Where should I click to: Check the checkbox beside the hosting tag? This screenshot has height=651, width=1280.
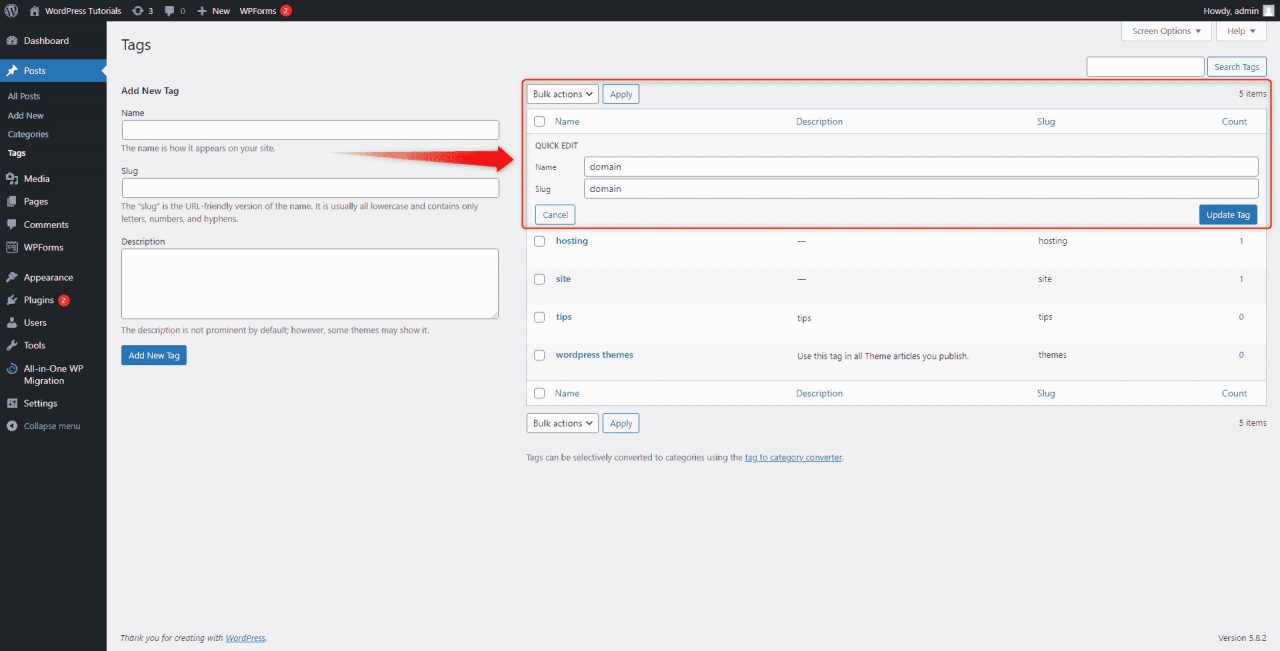click(x=539, y=241)
